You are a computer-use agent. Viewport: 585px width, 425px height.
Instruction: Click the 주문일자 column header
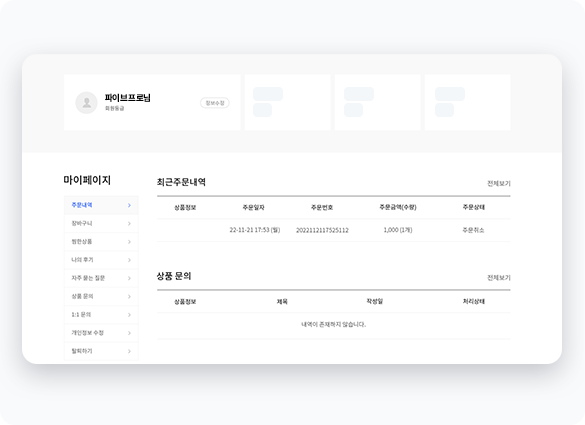pos(254,207)
